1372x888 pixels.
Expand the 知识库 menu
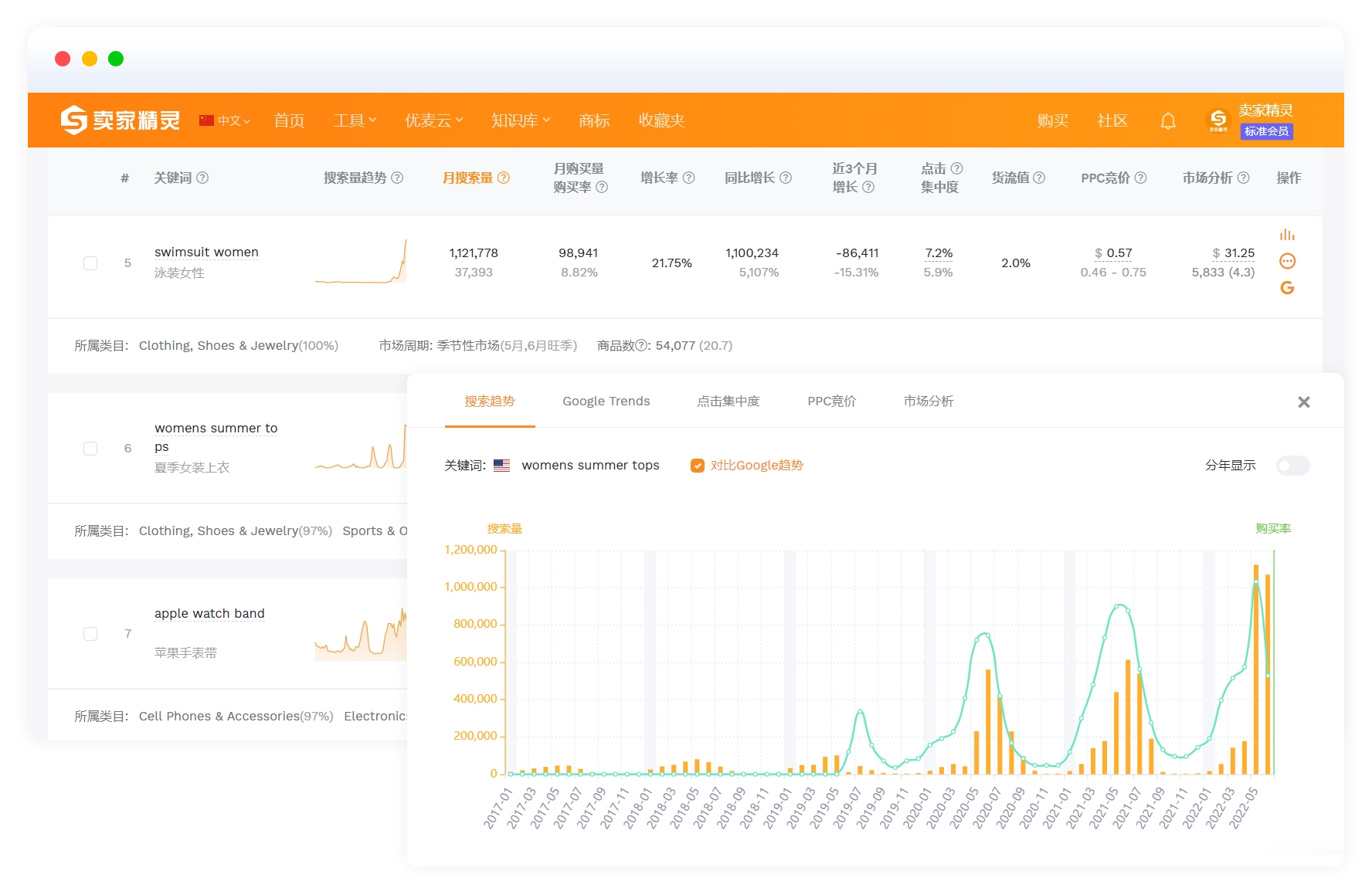(521, 120)
